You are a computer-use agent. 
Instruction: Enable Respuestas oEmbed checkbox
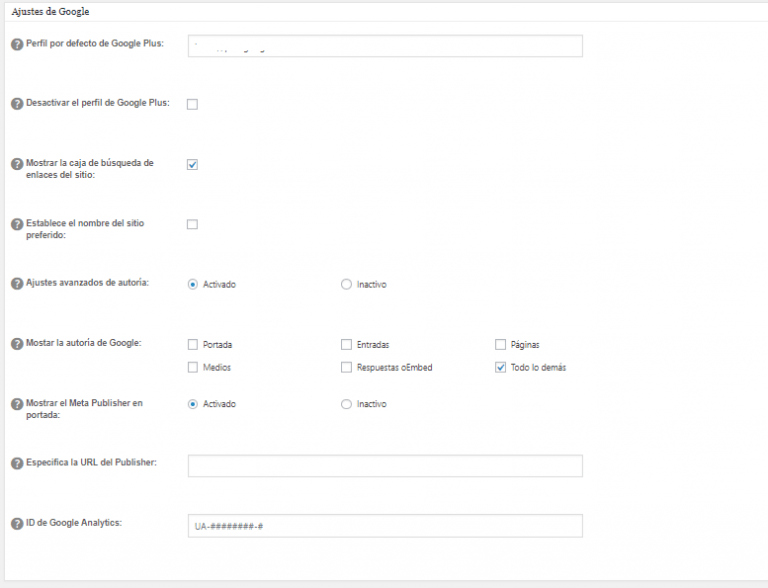[346, 368]
